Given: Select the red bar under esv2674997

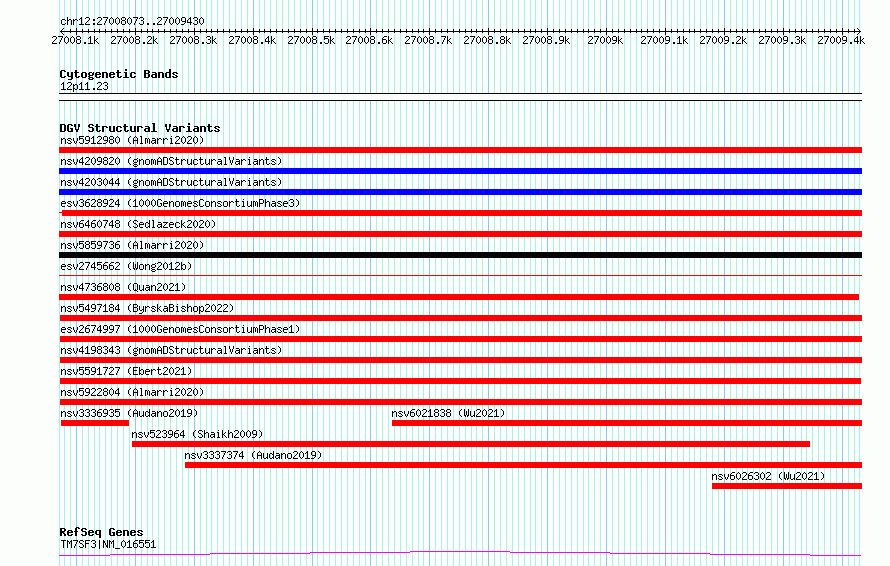Looking at the screenshot, I should pyautogui.click(x=460, y=339).
